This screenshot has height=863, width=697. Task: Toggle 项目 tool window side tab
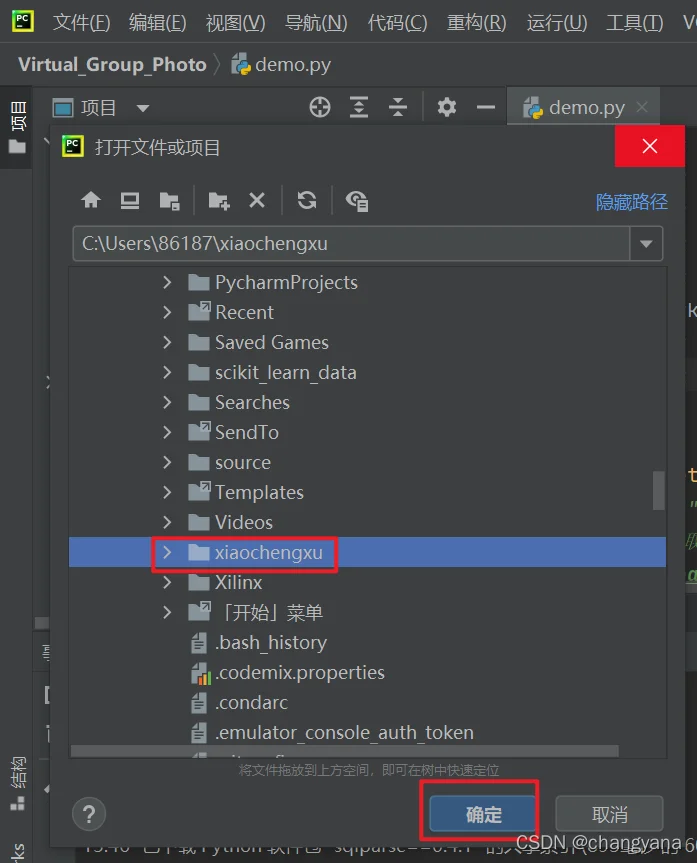click(18, 127)
